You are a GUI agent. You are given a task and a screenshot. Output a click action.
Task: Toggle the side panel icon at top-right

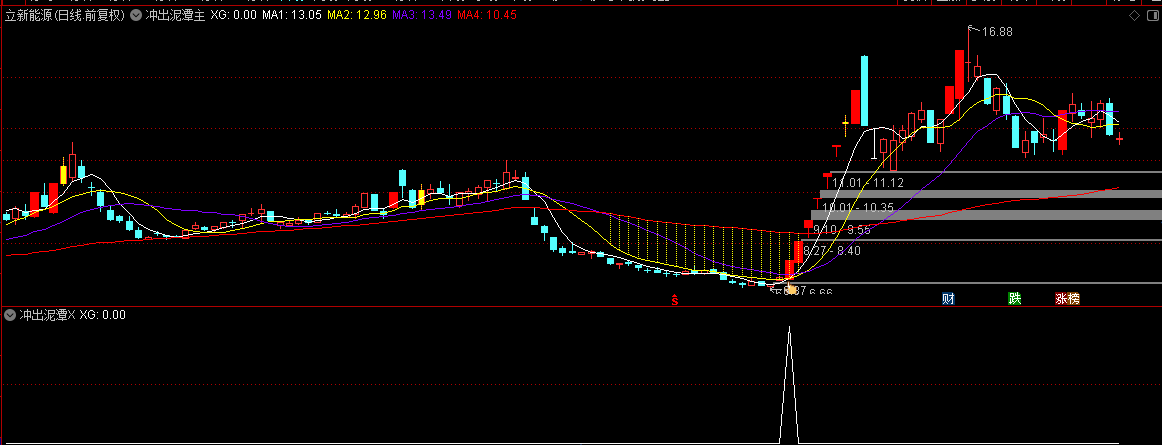(x=1151, y=16)
